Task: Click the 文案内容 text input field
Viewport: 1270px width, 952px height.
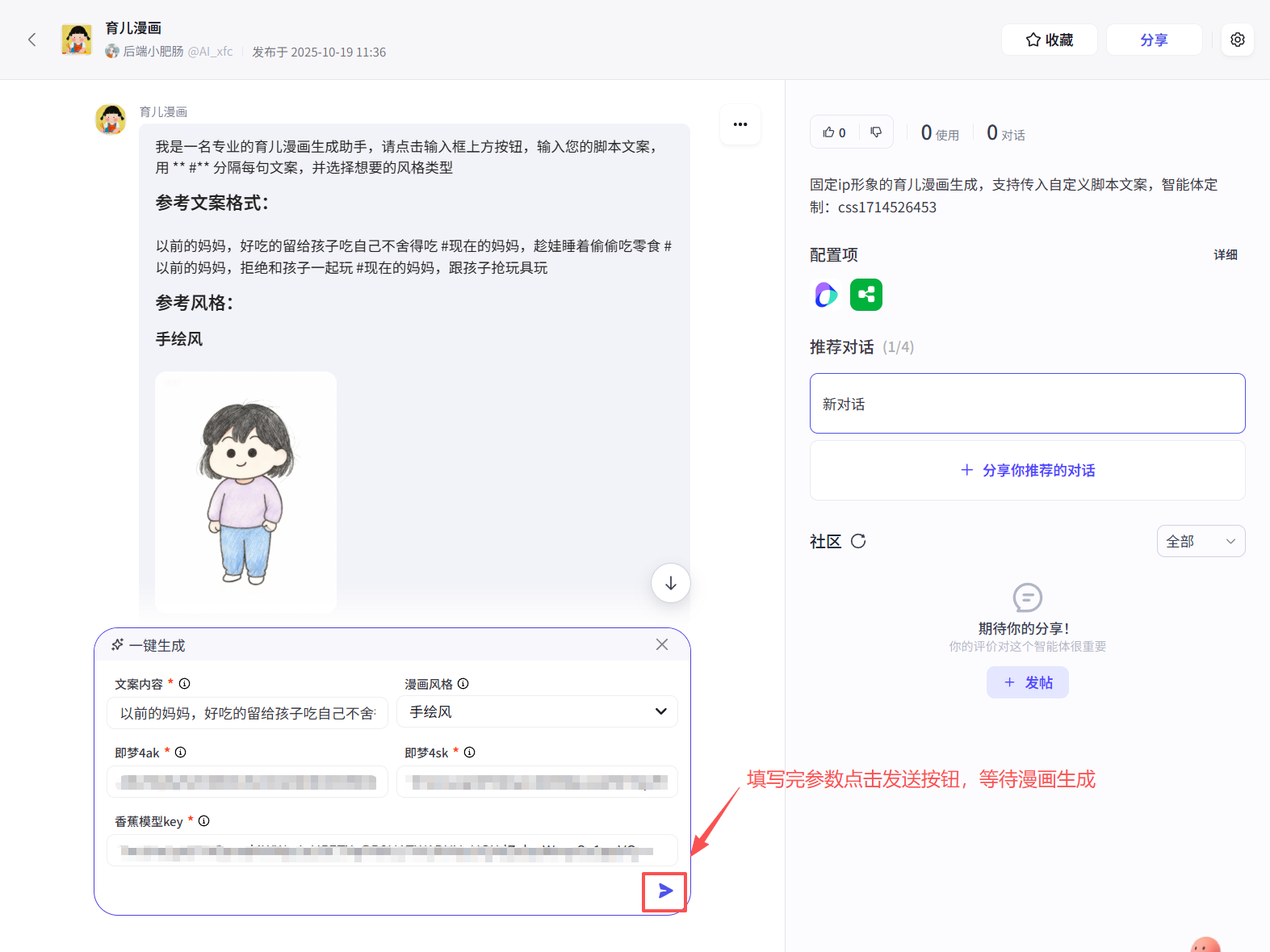Action: 247,713
